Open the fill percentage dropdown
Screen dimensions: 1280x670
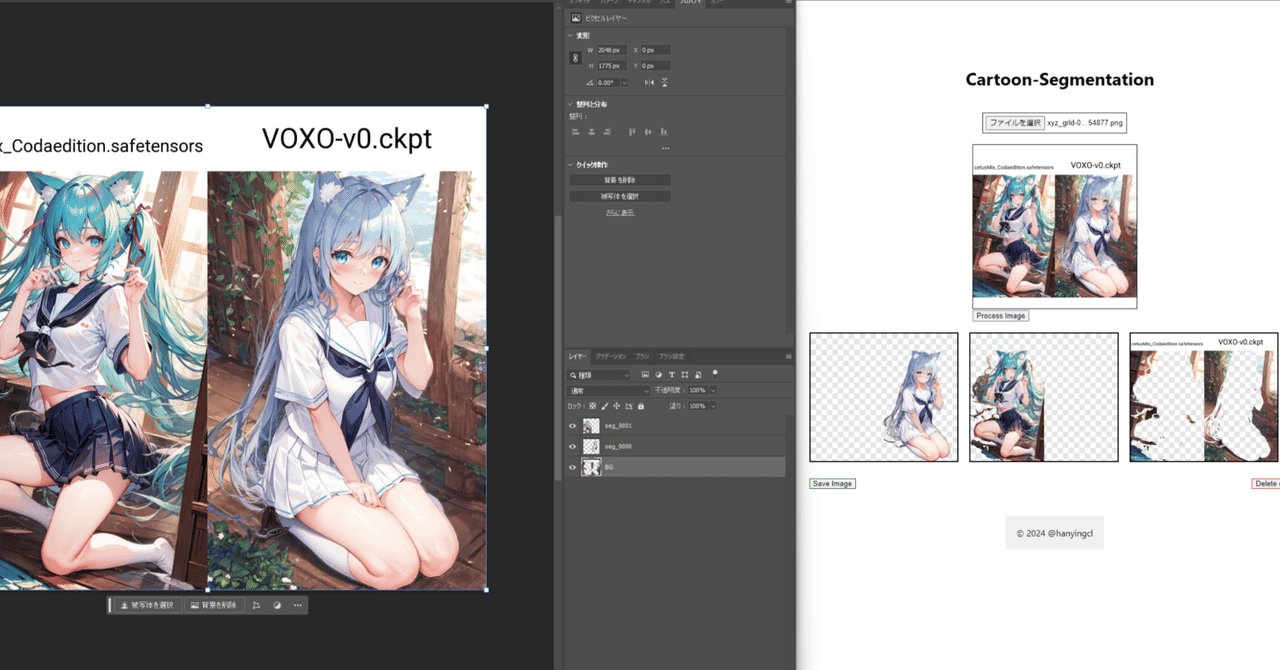point(713,406)
